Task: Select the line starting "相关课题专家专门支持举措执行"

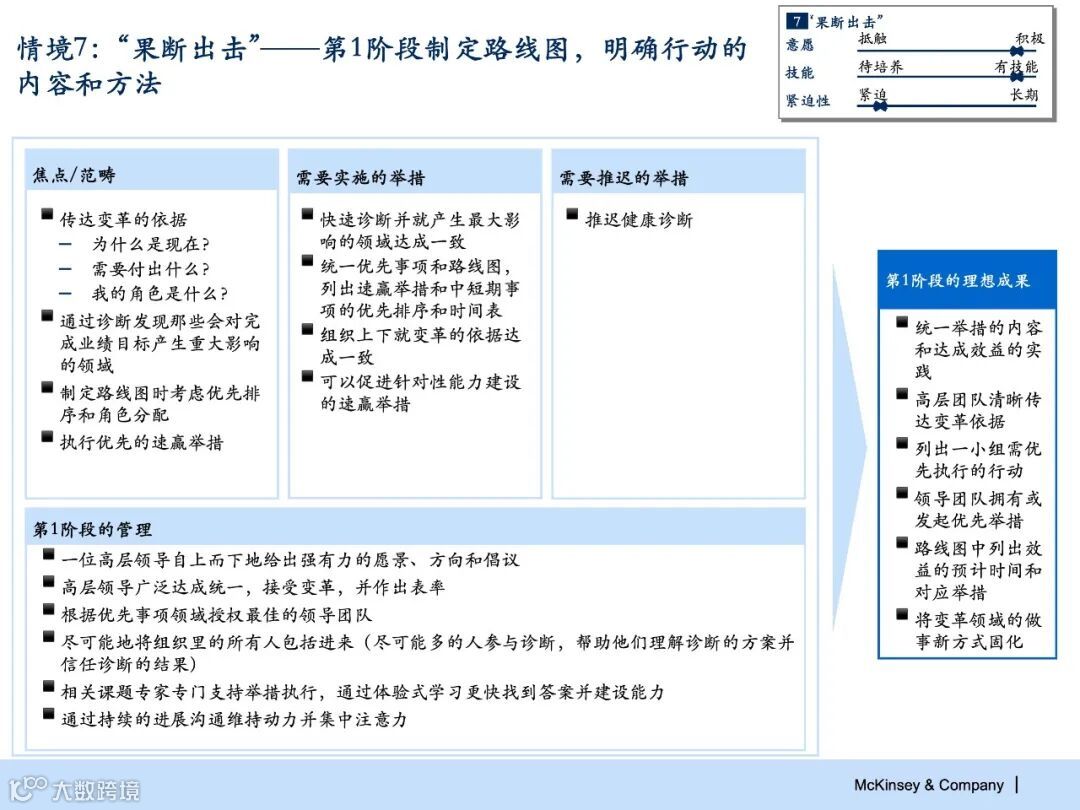Action: point(362,692)
